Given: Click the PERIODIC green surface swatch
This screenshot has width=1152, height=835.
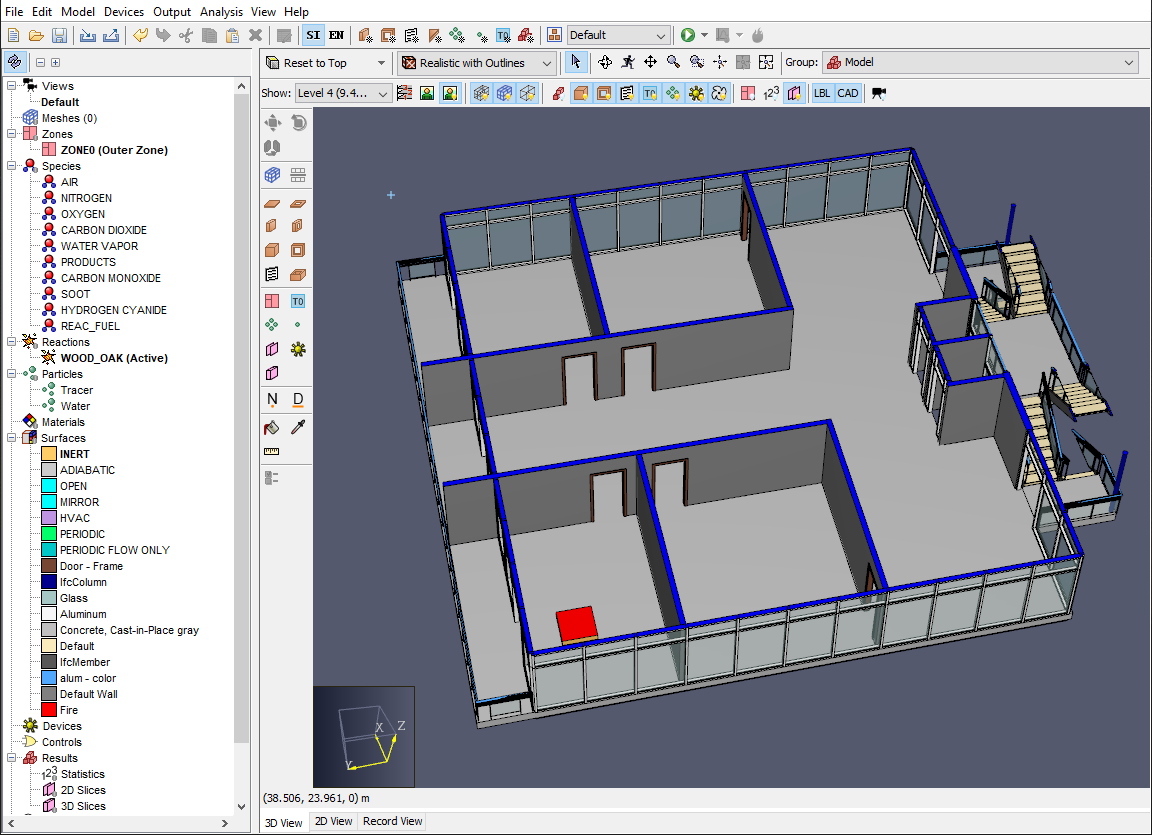Looking at the screenshot, I should coord(49,534).
